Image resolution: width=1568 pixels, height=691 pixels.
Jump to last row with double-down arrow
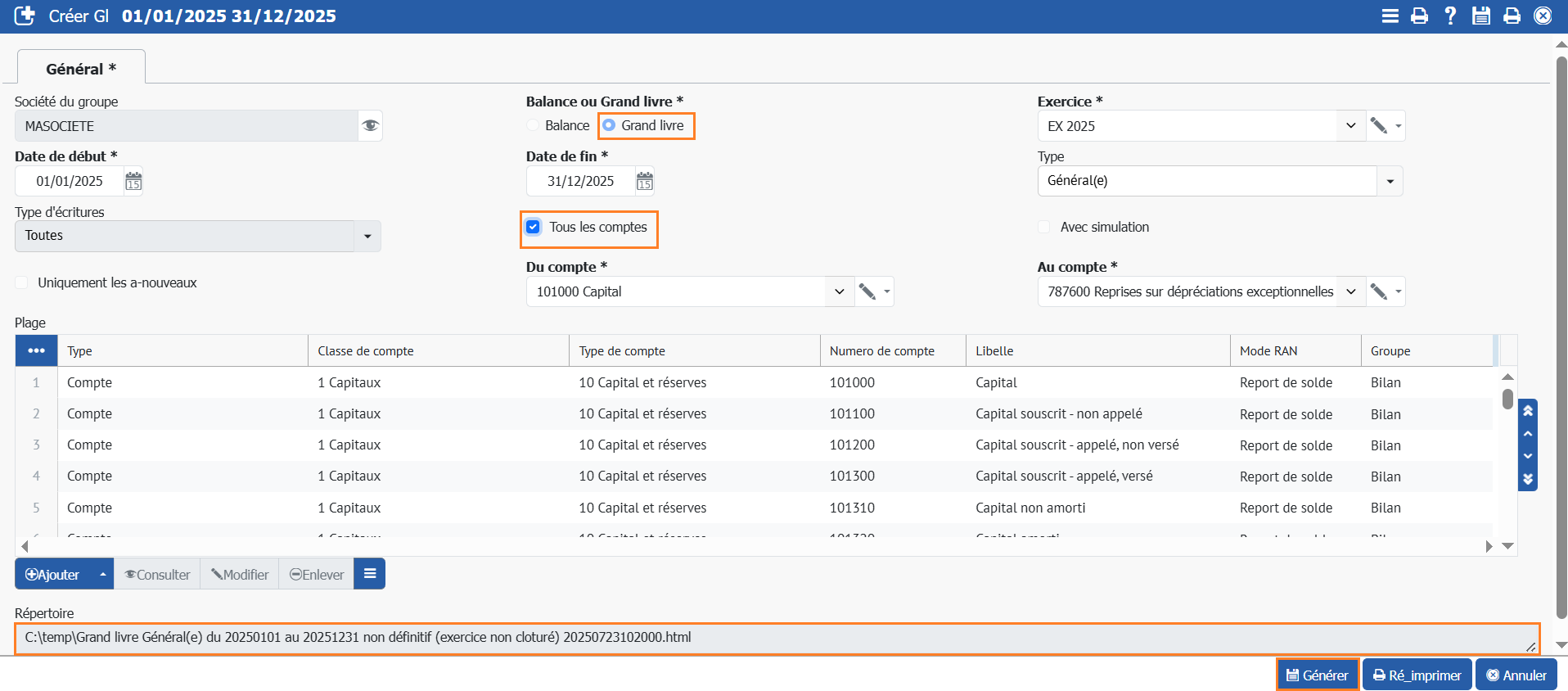(1527, 479)
